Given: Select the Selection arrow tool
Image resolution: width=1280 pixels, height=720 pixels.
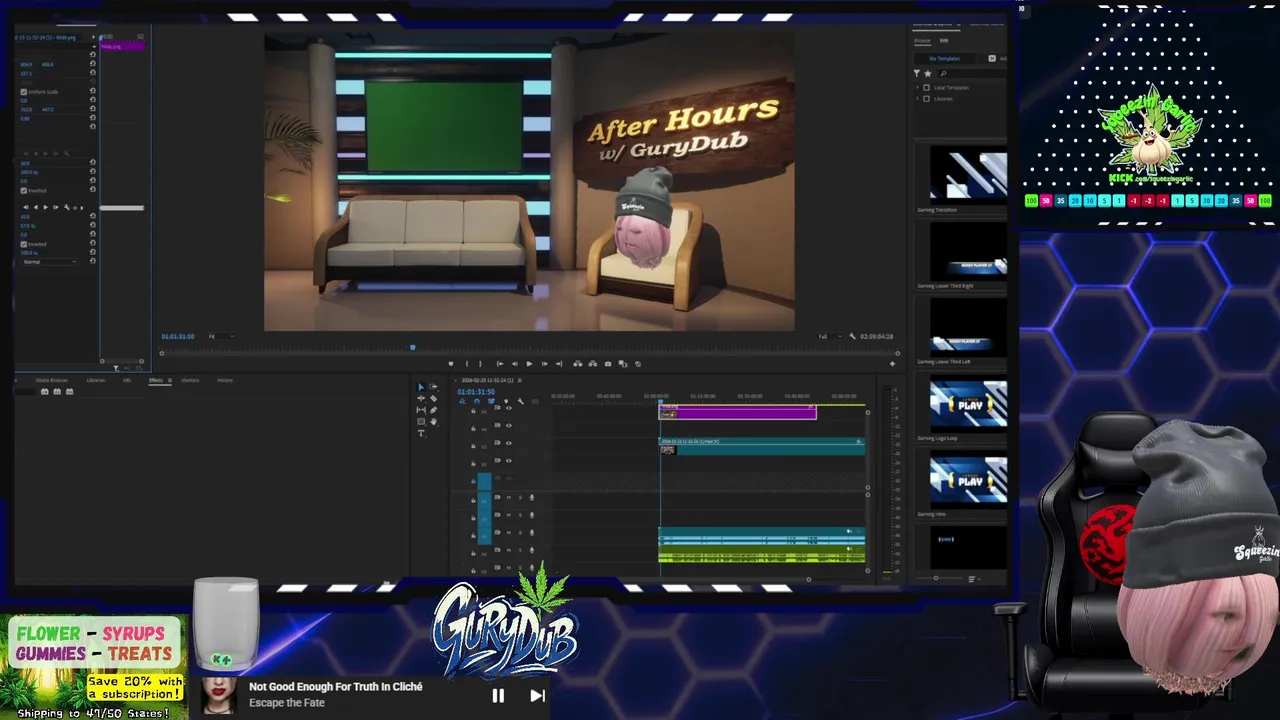Looking at the screenshot, I should pyautogui.click(x=421, y=387).
